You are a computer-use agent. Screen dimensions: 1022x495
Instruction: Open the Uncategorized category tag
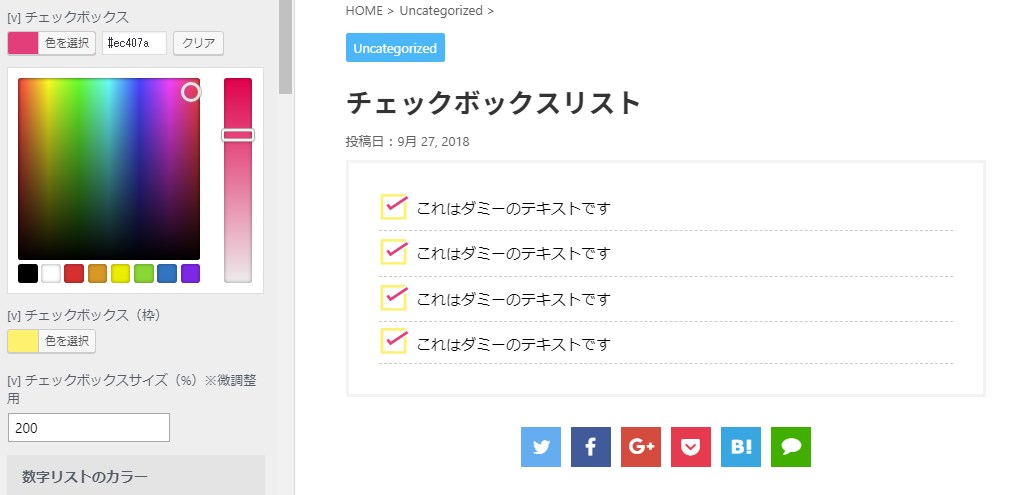(x=395, y=48)
